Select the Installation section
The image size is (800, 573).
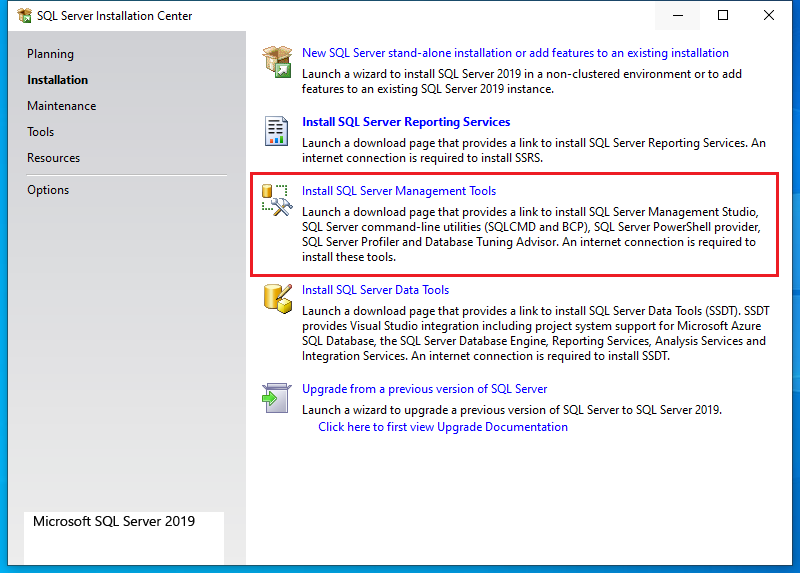coord(58,80)
